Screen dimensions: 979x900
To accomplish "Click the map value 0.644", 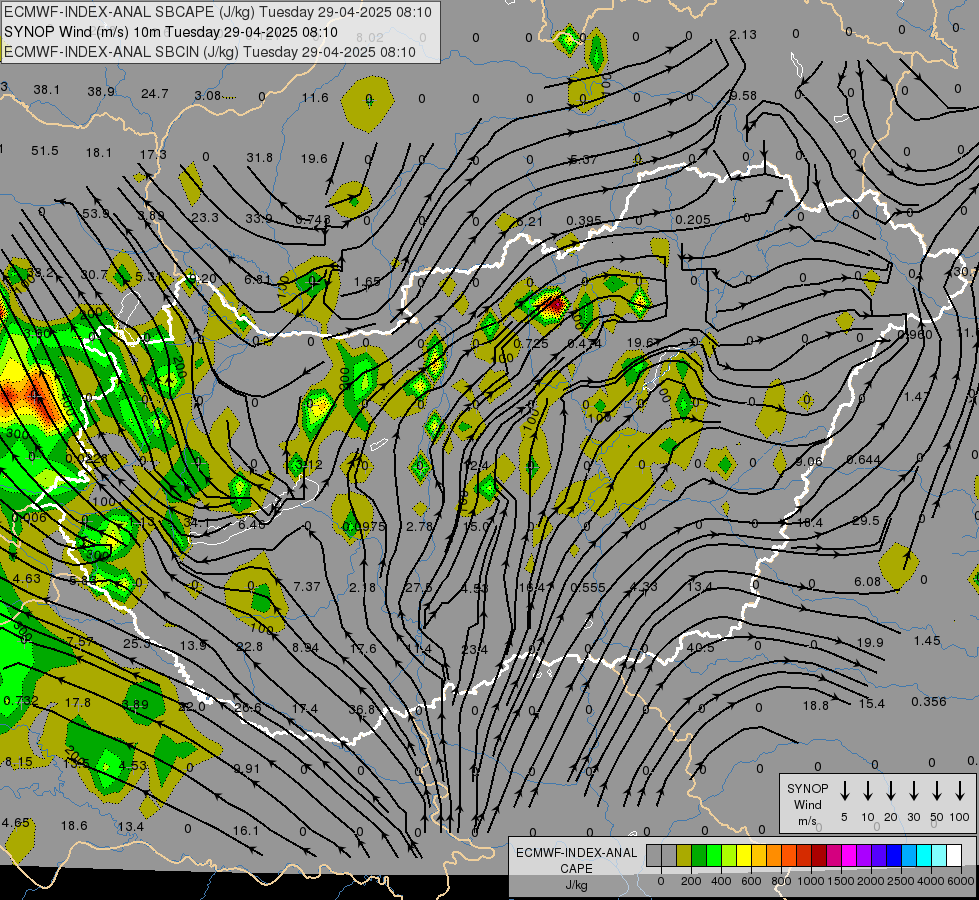I will click(x=863, y=460).
